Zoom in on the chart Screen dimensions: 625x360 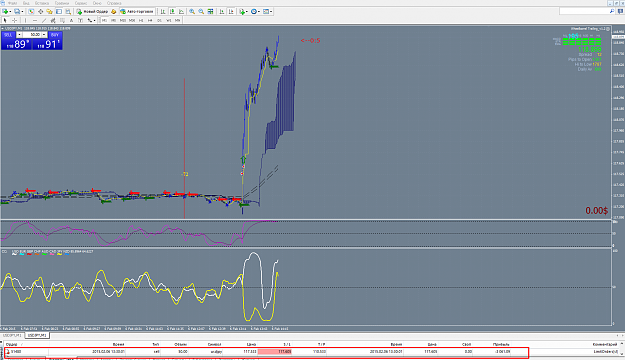tap(192, 12)
